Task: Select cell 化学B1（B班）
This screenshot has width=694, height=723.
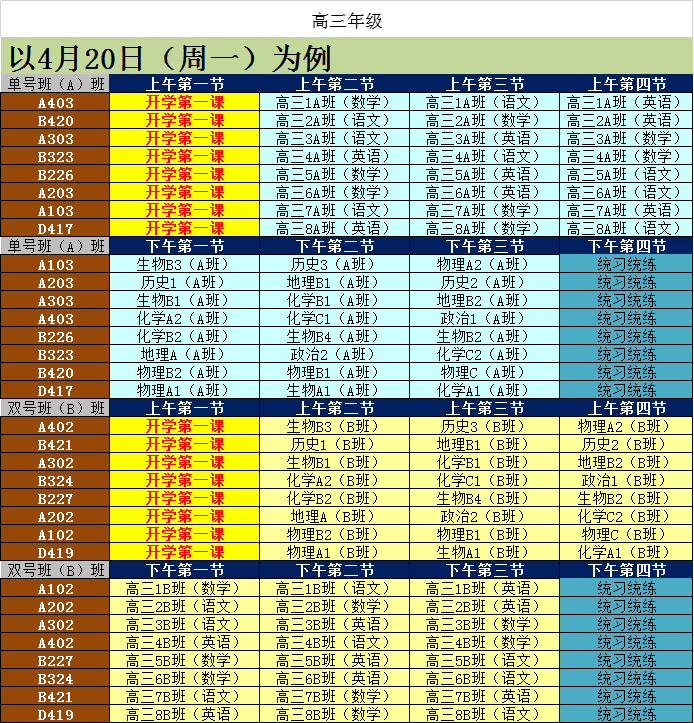Action: point(485,462)
